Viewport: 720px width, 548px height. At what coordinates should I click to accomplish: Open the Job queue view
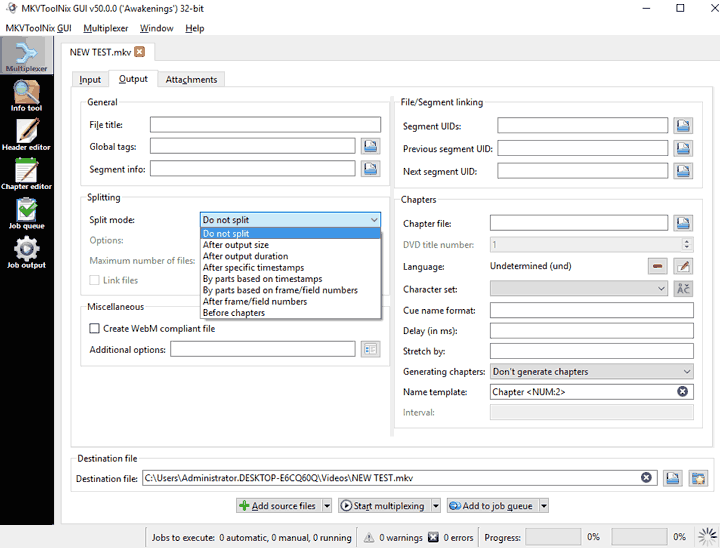26,212
